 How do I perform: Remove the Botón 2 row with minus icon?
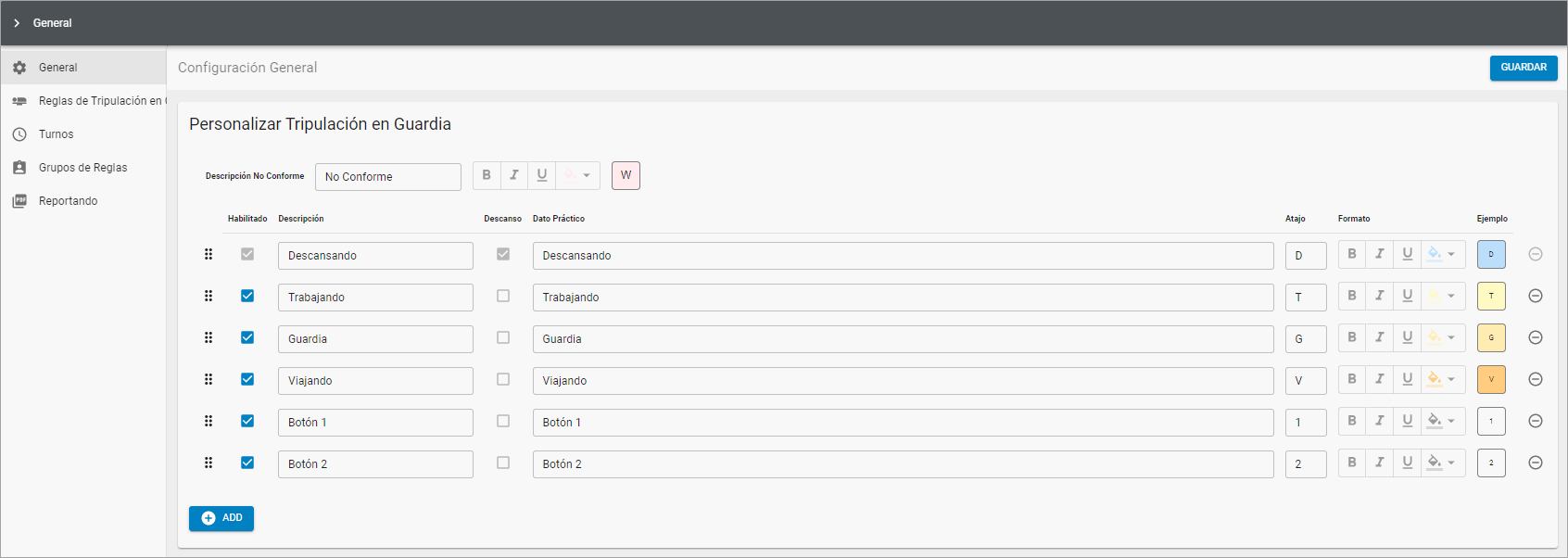point(1536,463)
